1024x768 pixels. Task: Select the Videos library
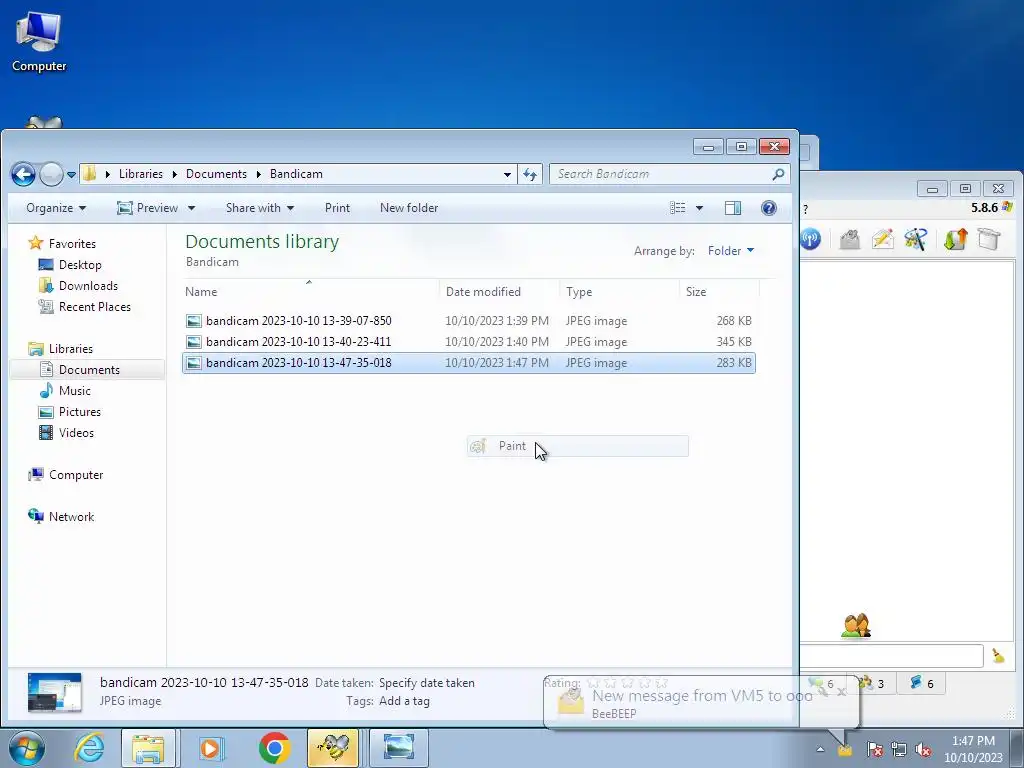click(x=76, y=432)
